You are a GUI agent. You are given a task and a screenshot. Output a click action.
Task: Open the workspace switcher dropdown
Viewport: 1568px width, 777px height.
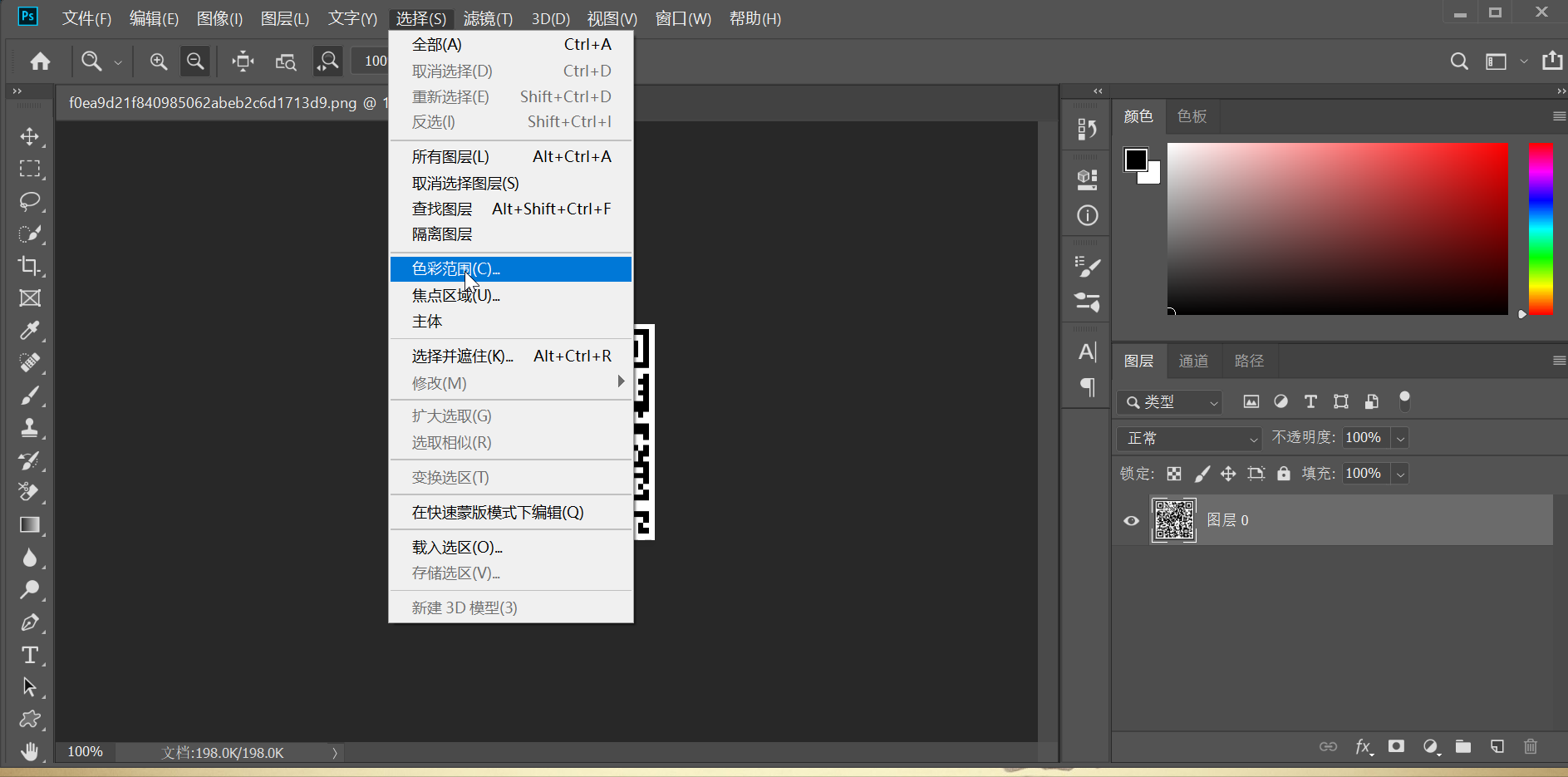click(x=1523, y=61)
